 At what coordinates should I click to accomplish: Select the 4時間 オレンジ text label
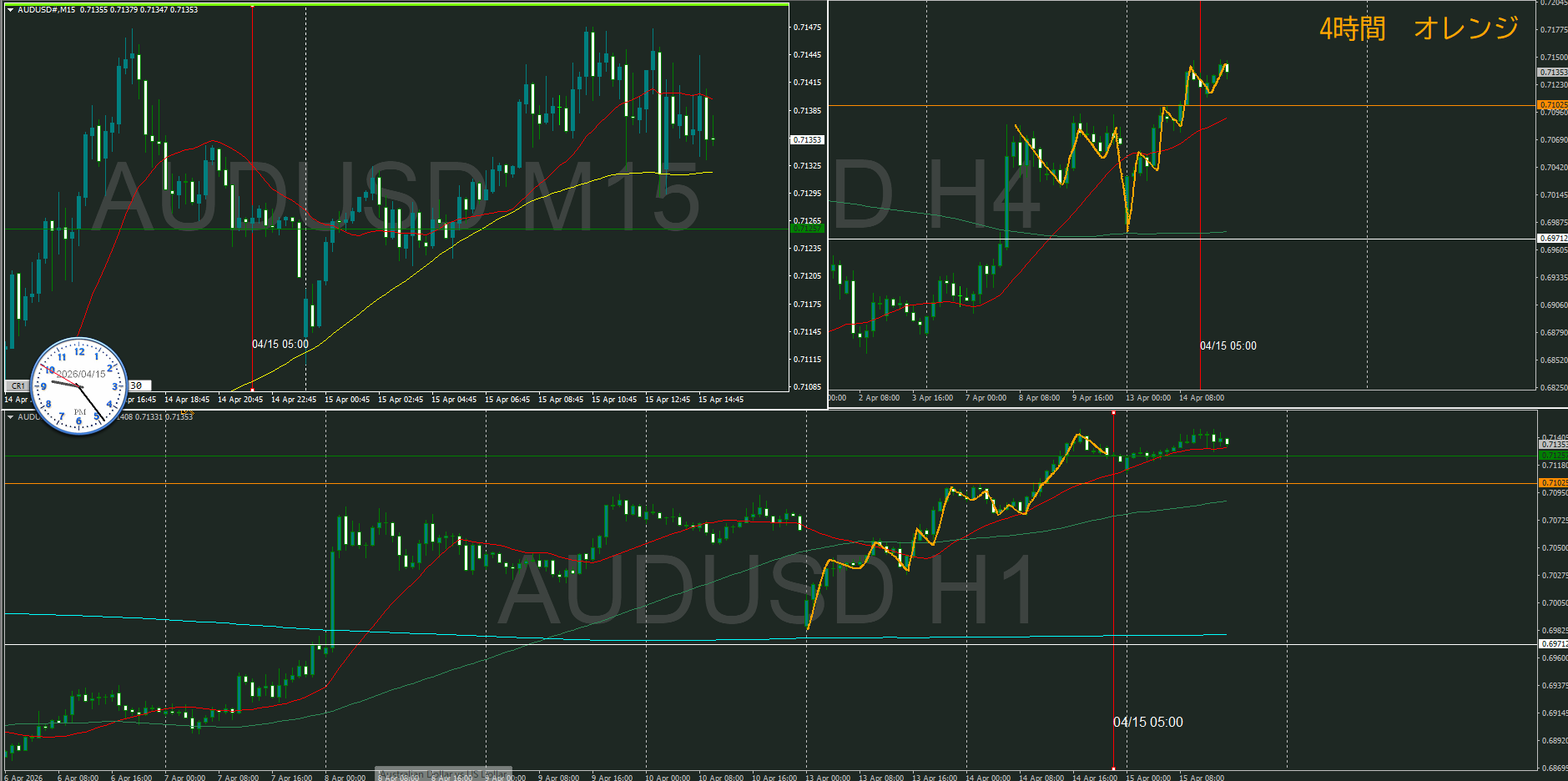[x=1418, y=28]
